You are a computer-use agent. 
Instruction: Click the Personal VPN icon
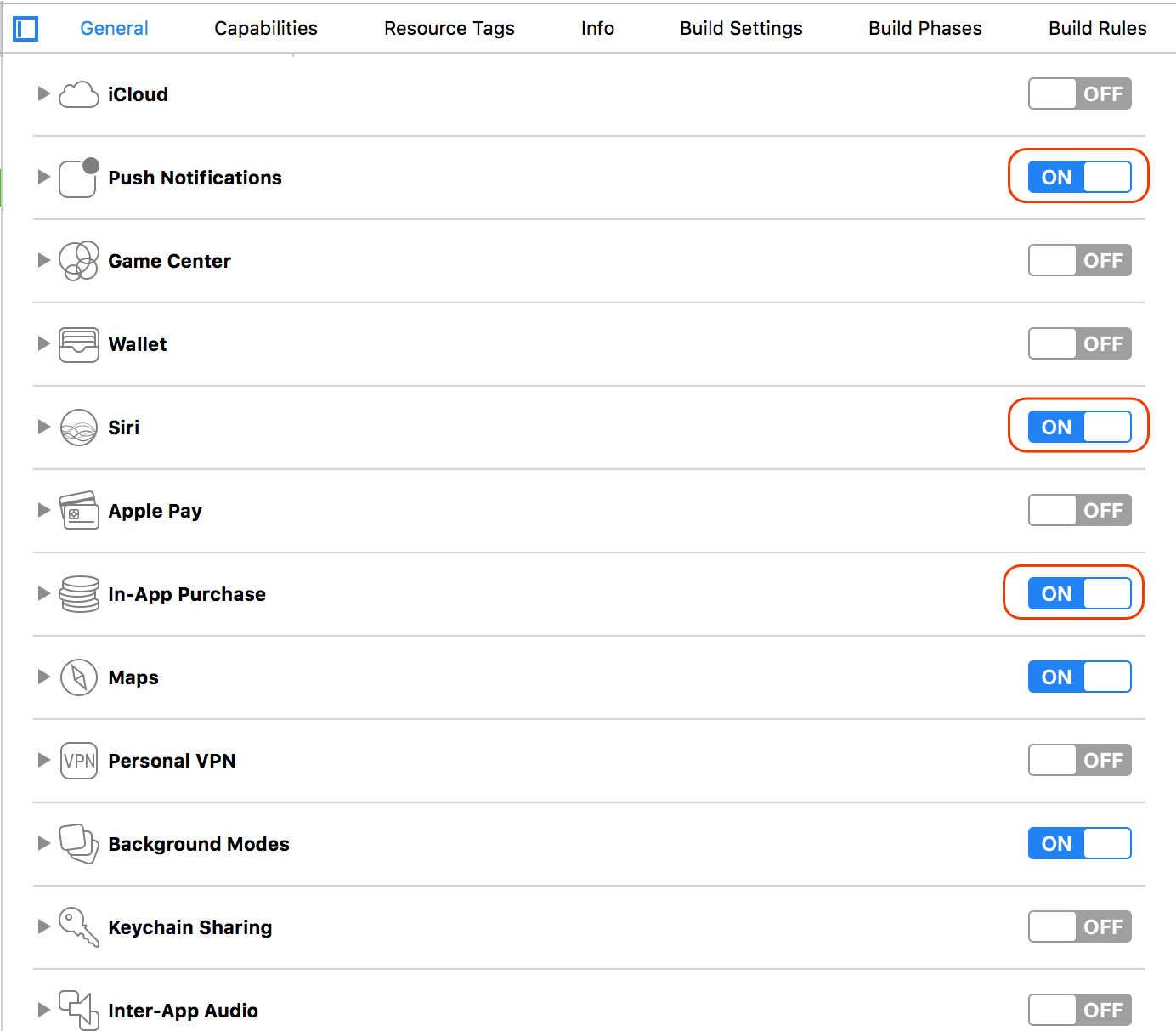(x=79, y=761)
